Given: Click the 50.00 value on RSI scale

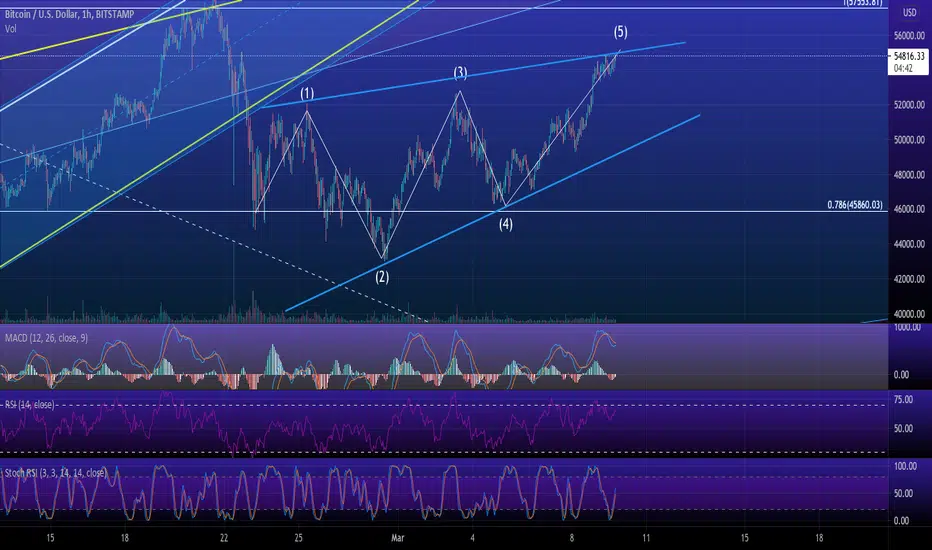Looking at the screenshot, I should pyautogui.click(x=903, y=428).
